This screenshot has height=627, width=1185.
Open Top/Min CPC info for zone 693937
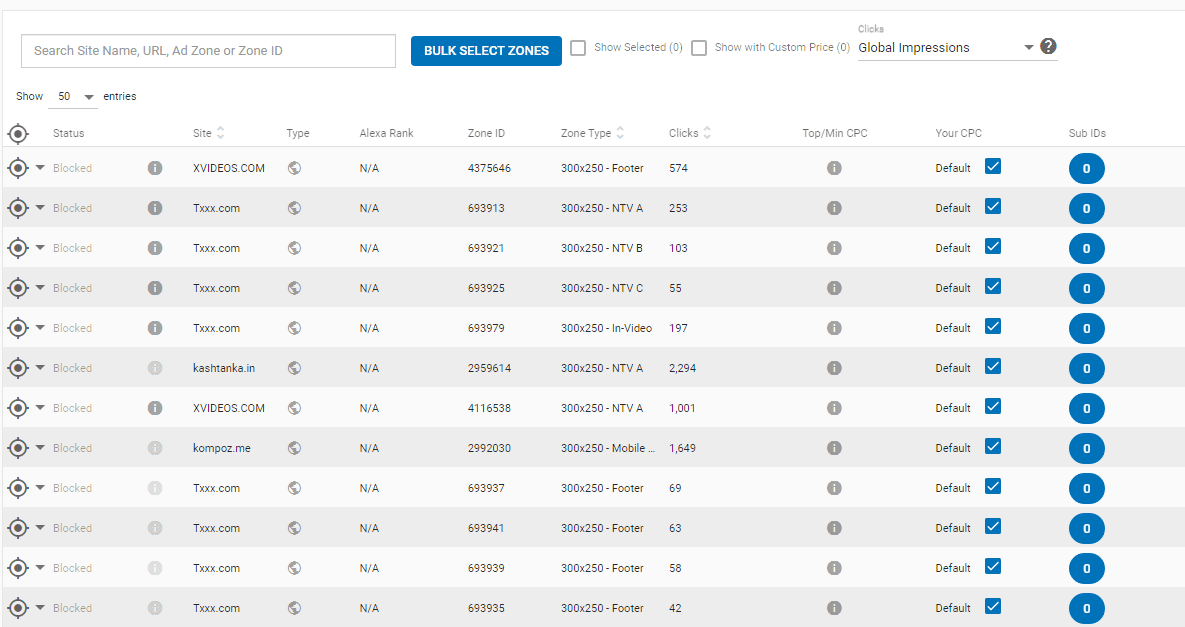click(834, 488)
